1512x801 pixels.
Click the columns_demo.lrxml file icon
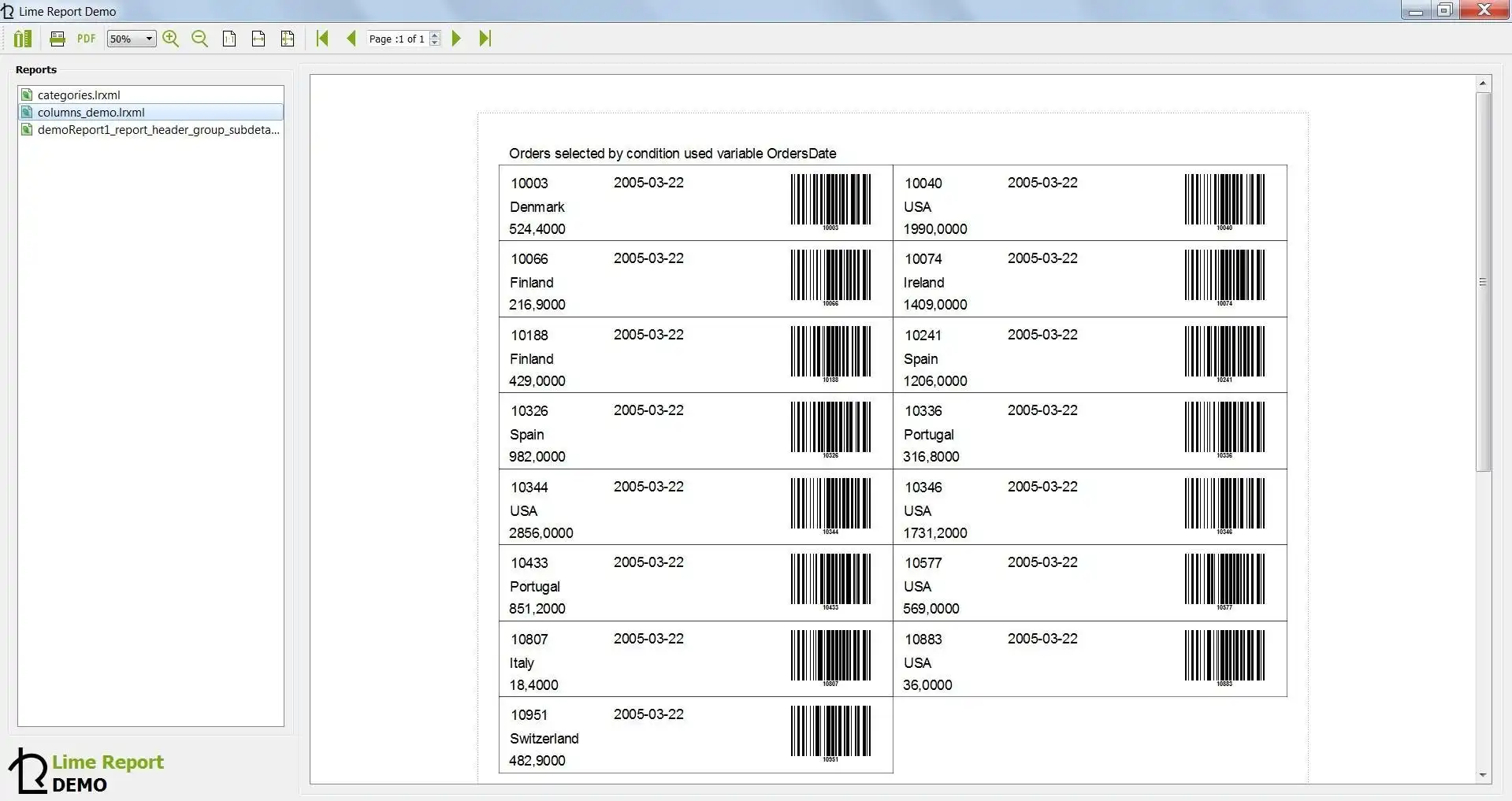point(27,112)
